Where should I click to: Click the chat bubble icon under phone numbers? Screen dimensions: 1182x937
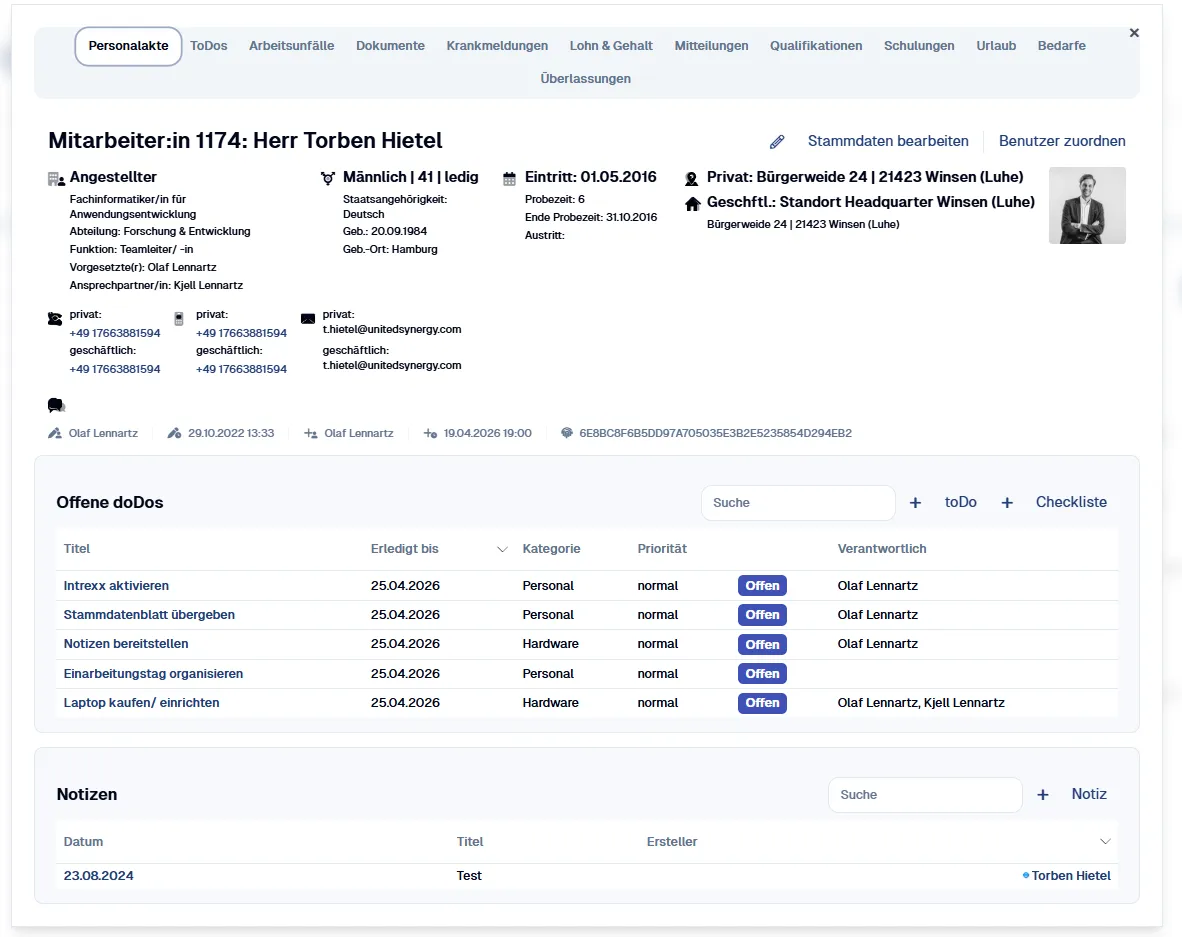pos(56,405)
